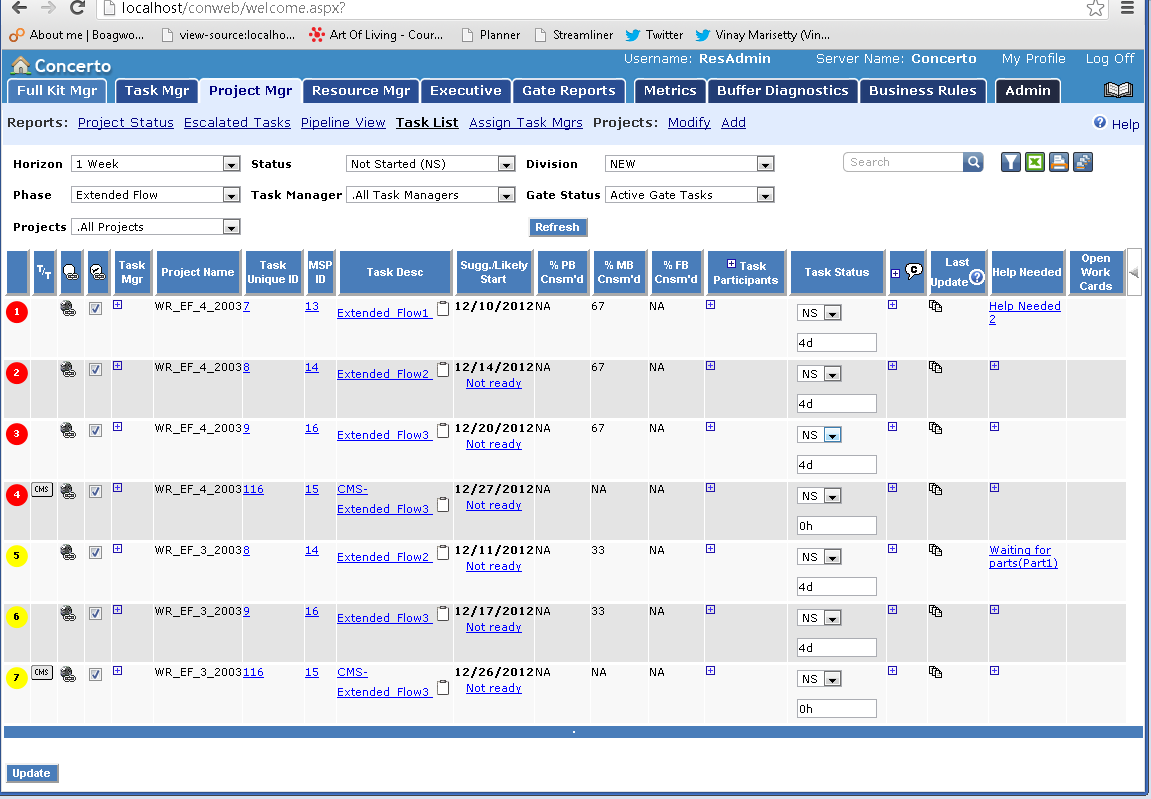Toggle the checkbox in row 2
The height and width of the screenshot is (799, 1151).
click(95, 369)
